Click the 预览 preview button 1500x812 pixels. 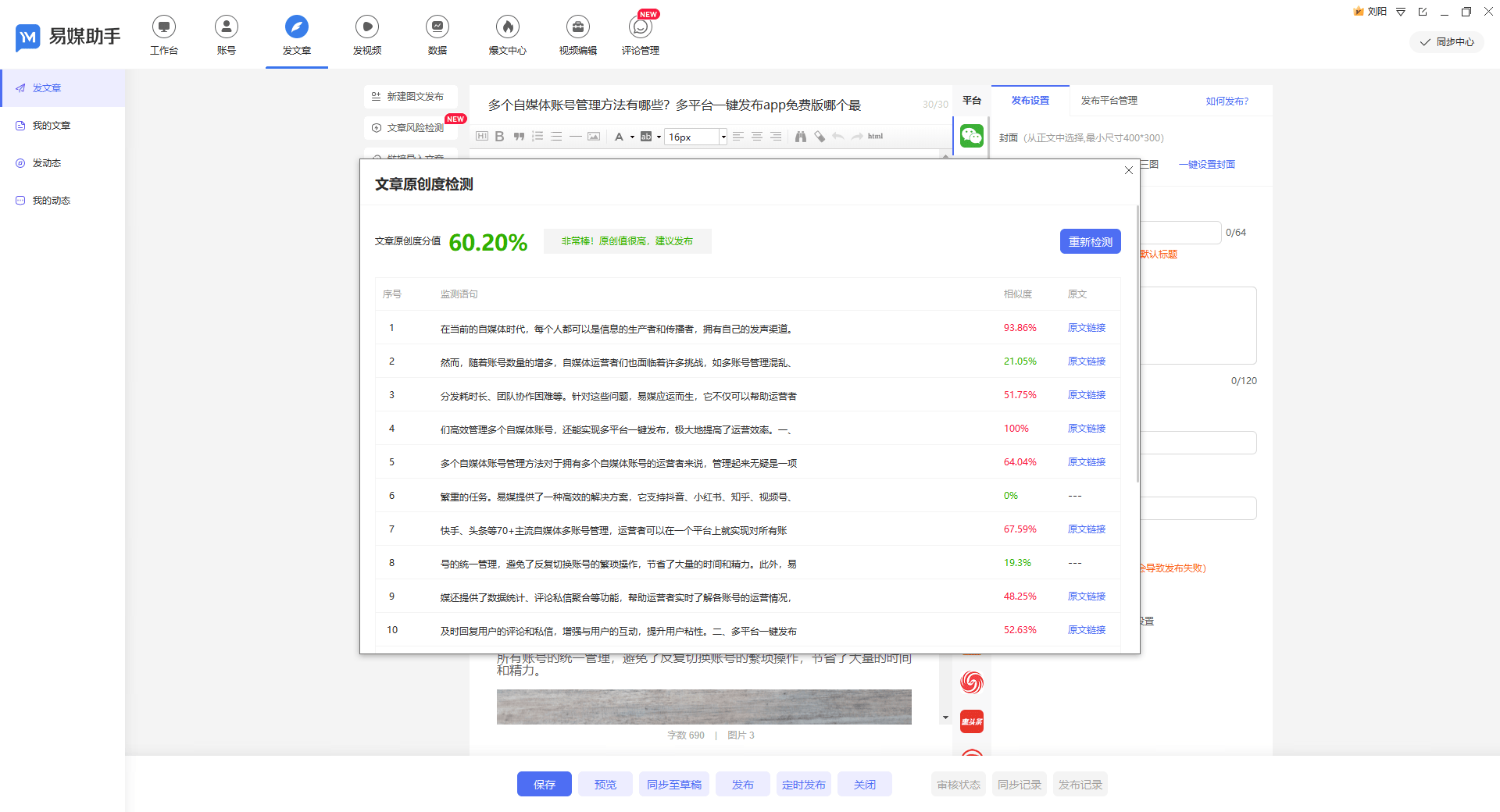[x=605, y=785]
